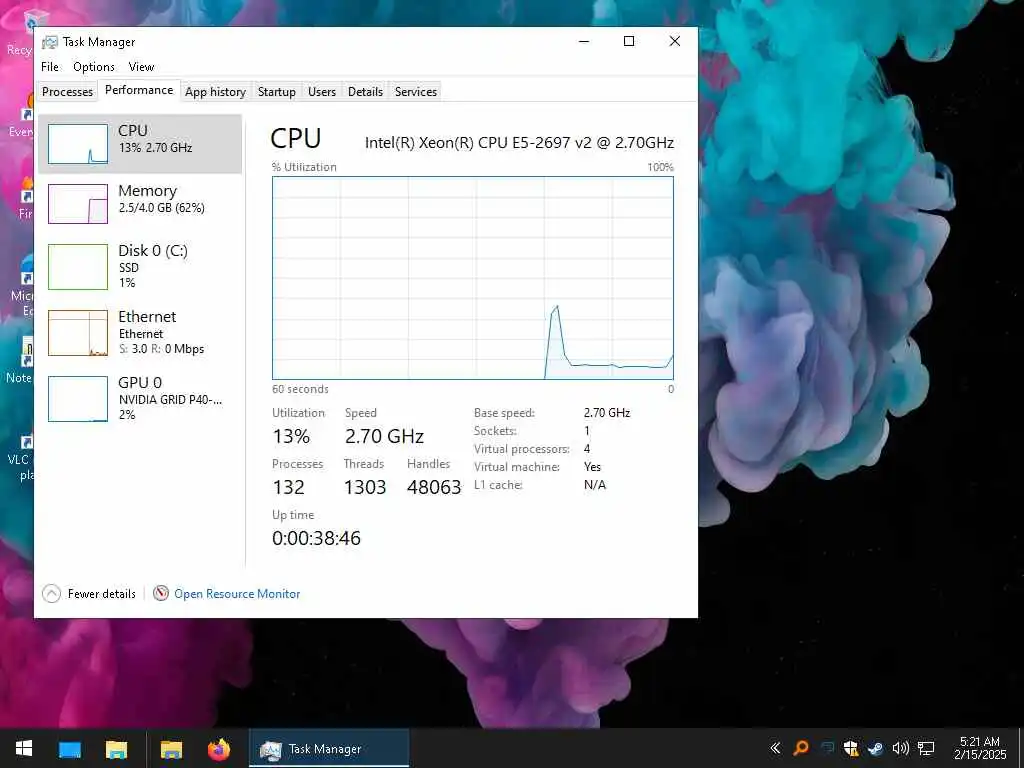Click the Resource Monitor gauge icon
This screenshot has width=1024, height=768.
[x=161, y=593]
